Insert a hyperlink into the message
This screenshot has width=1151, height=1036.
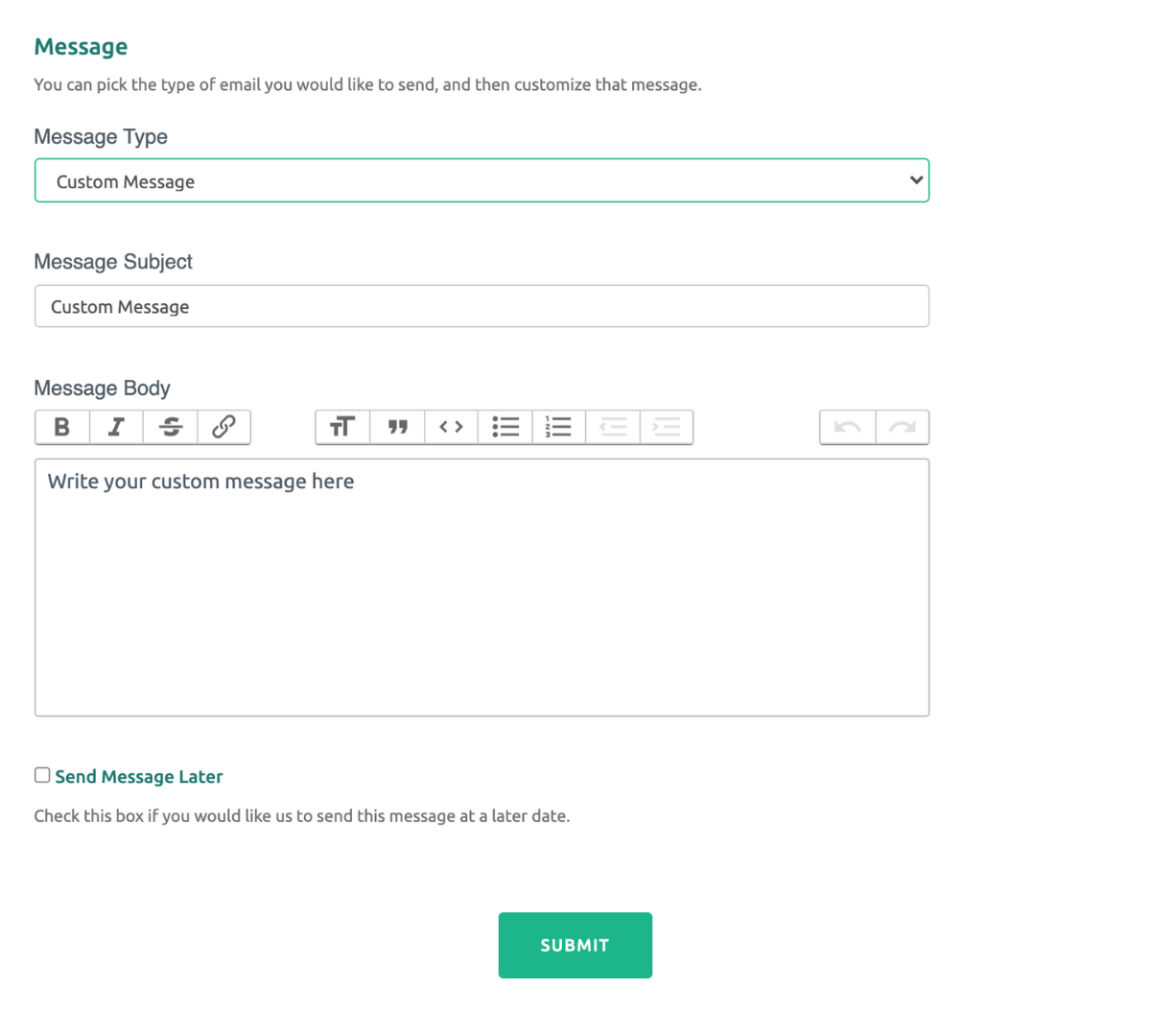click(224, 427)
